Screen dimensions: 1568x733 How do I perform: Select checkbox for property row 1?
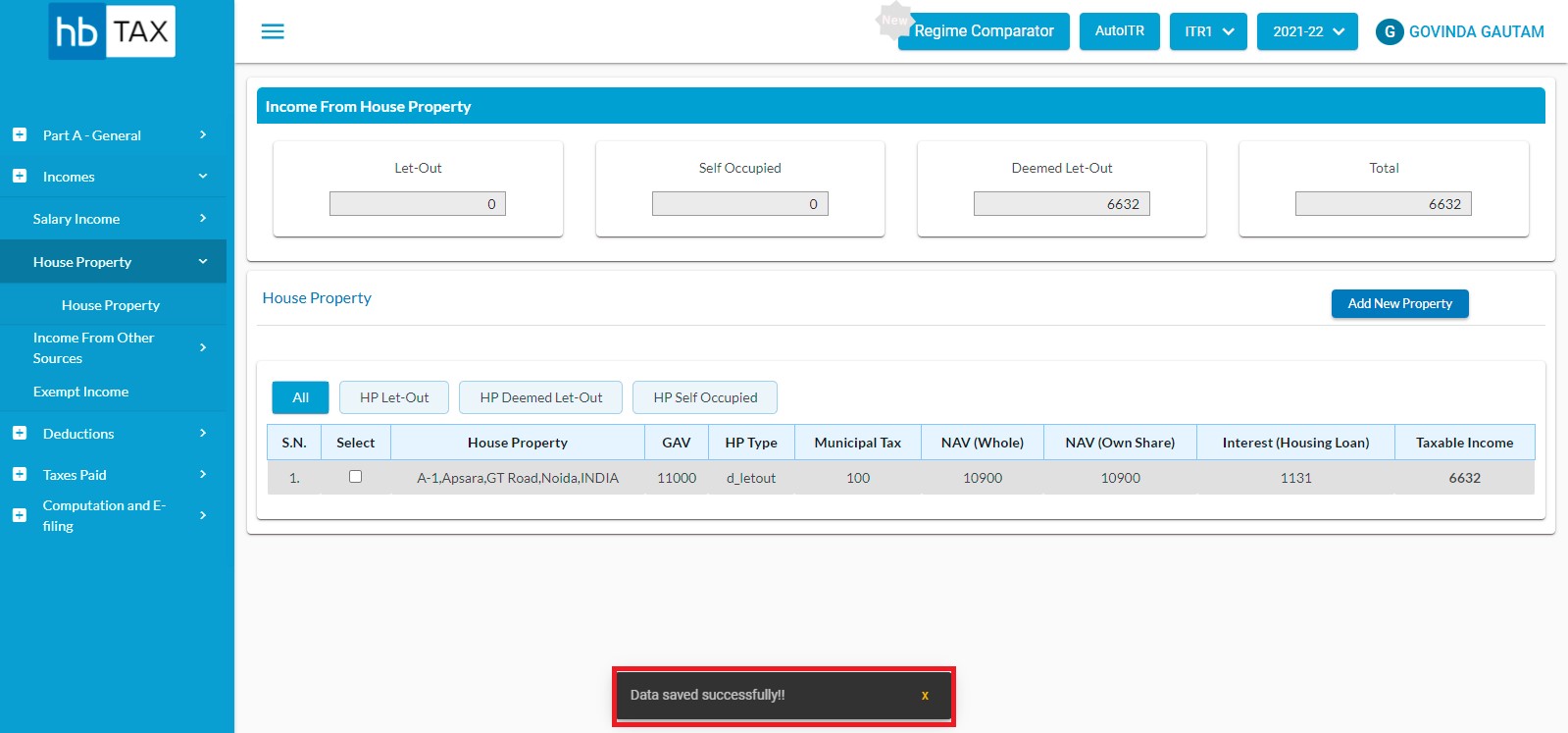click(355, 477)
